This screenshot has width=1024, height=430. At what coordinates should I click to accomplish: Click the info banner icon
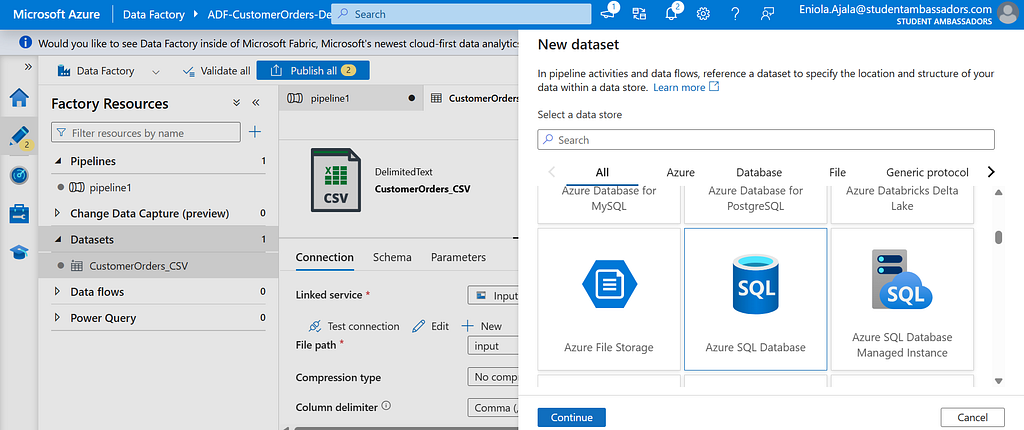25,43
